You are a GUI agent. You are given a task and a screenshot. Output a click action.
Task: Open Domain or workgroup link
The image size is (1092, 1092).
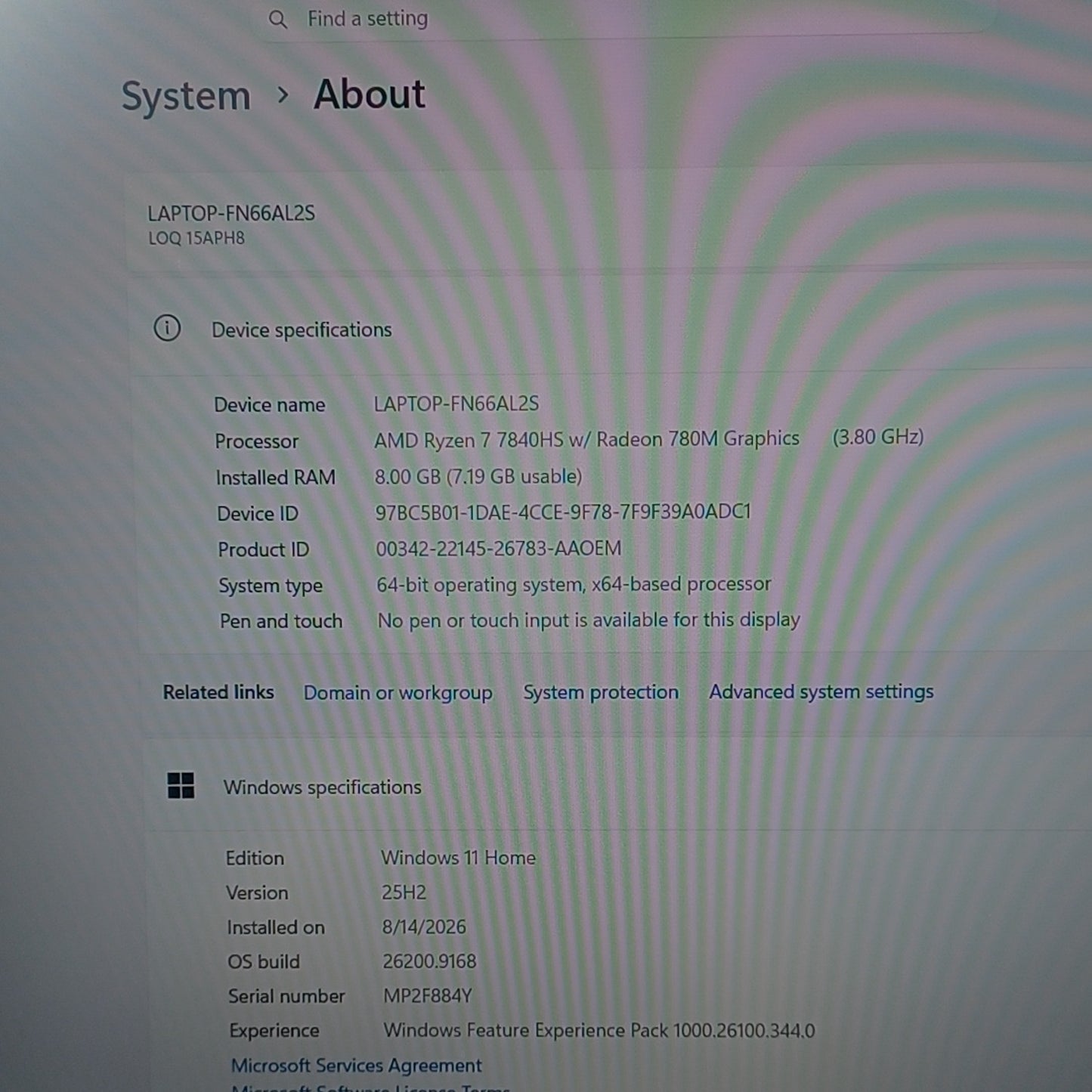(398, 693)
